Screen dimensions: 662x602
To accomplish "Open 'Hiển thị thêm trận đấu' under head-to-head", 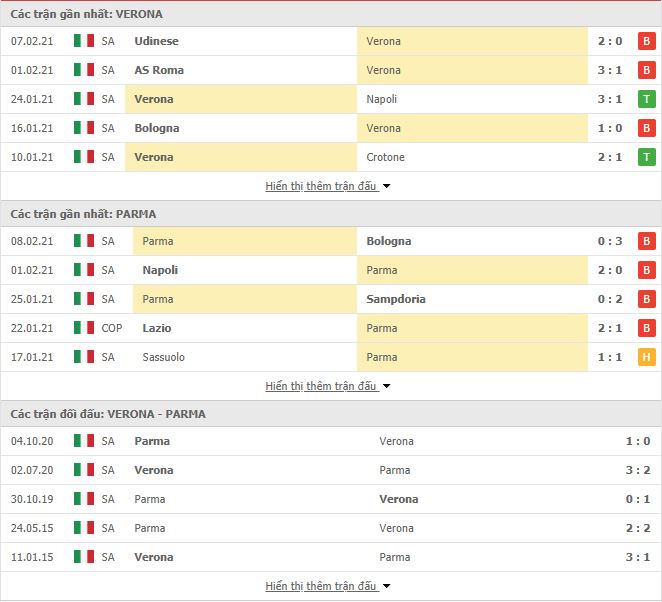I will pyautogui.click(x=321, y=586).
